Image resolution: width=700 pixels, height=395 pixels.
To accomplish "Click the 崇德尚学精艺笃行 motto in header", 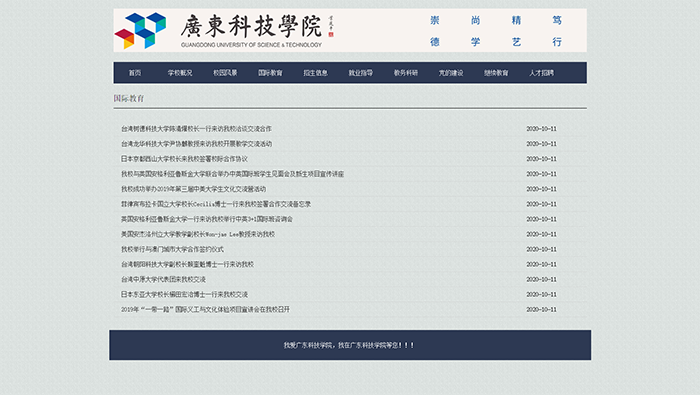I will (496, 31).
